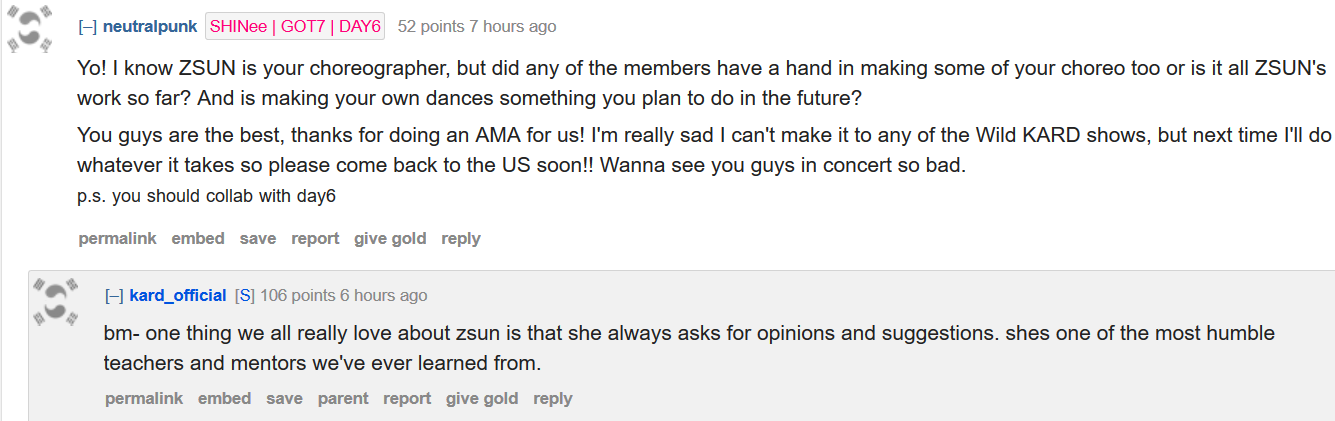Give gold to neutralpunk's comment
1335x421 pixels.
point(390,239)
